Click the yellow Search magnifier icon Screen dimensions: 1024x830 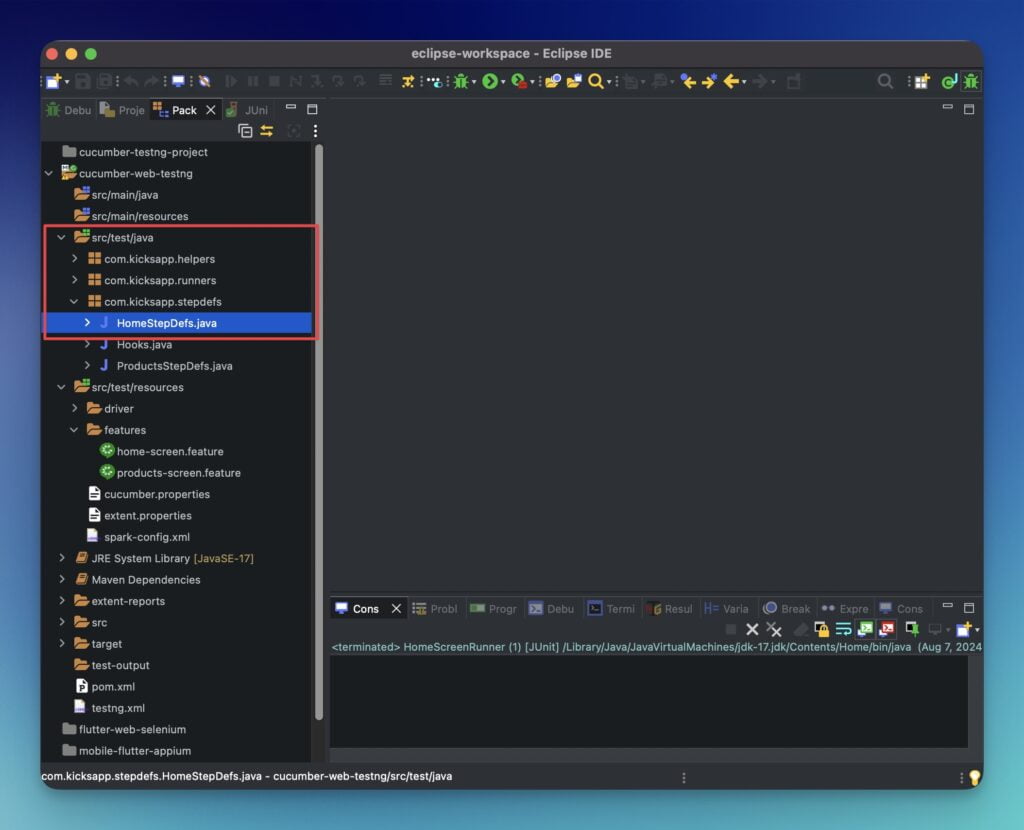pos(596,82)
